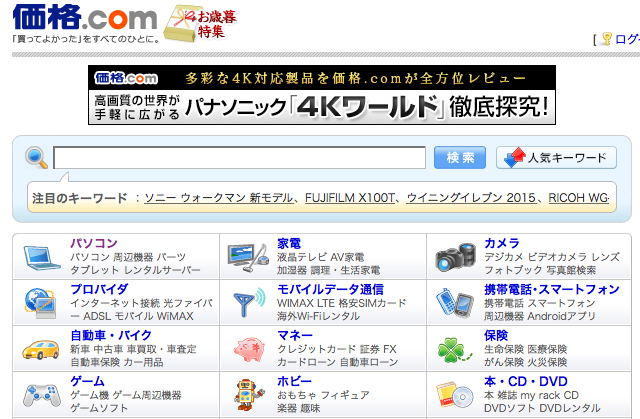This screenshot has width=640, height=419.
Task: Go to the 本・CD・DVD category
Action: (x=526, y=380)
